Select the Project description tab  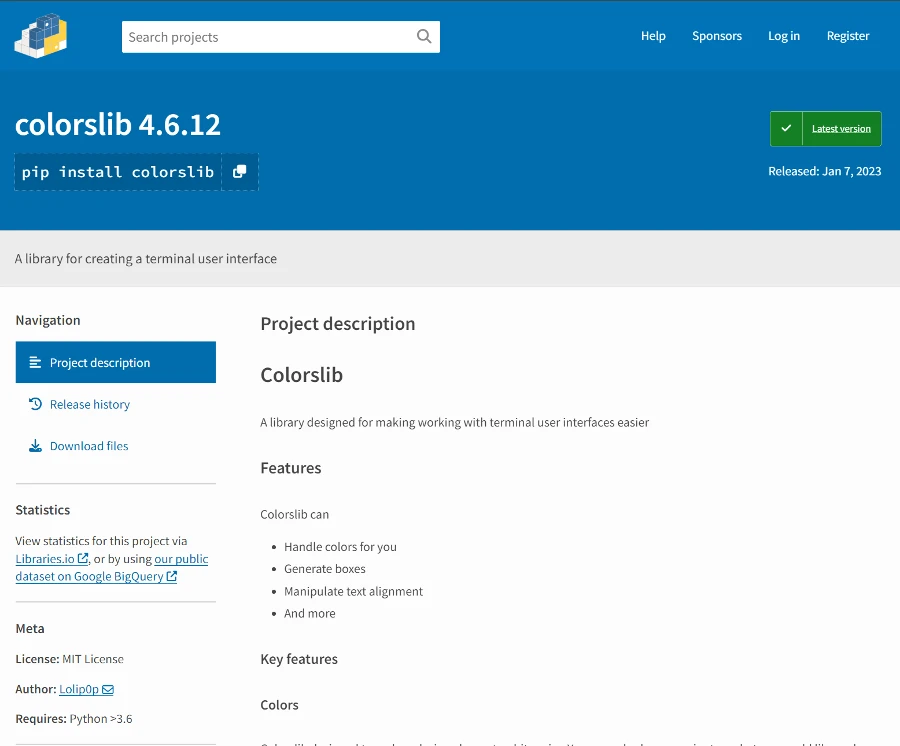[x=100, y=363]
